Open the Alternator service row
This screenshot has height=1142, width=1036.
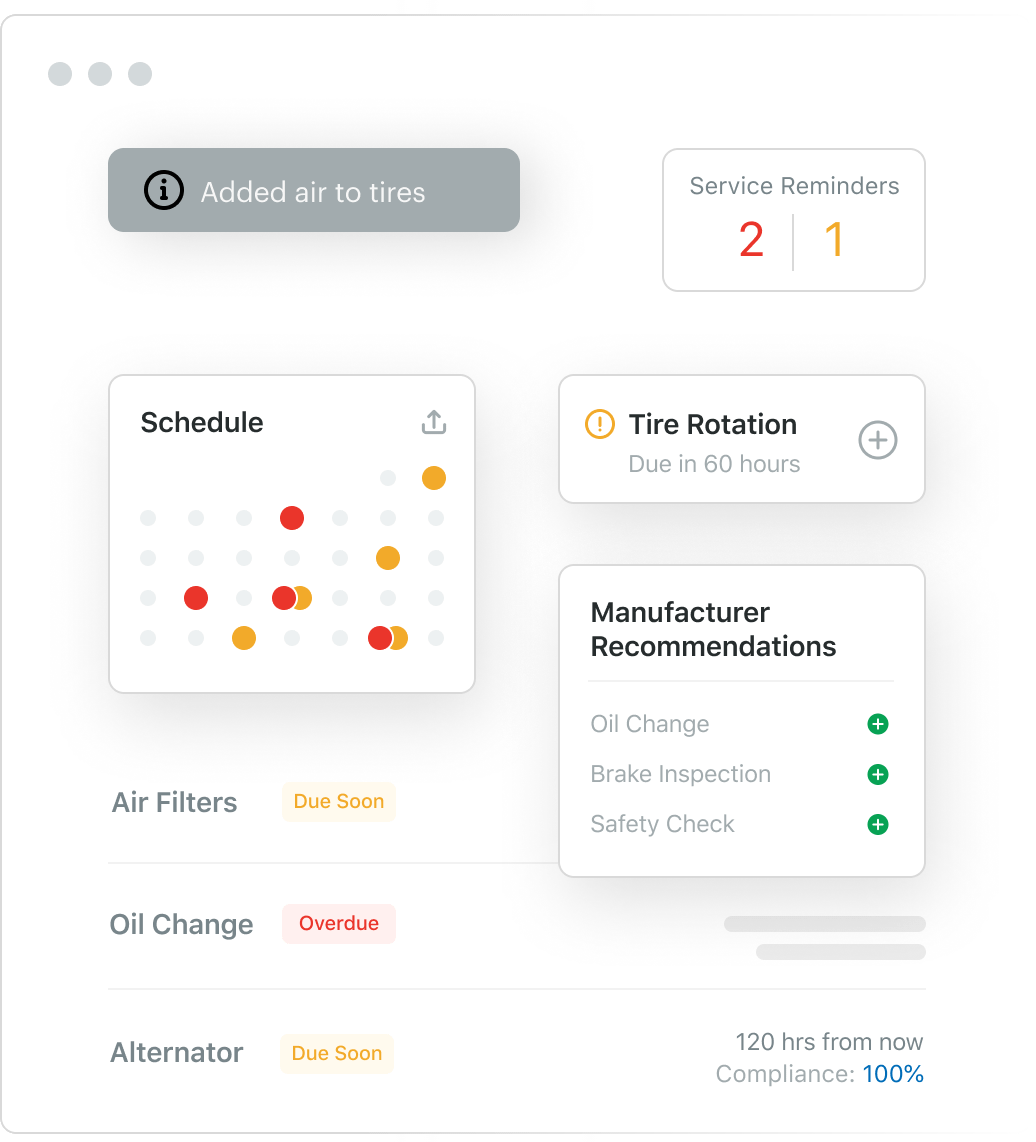point(517,1055)
